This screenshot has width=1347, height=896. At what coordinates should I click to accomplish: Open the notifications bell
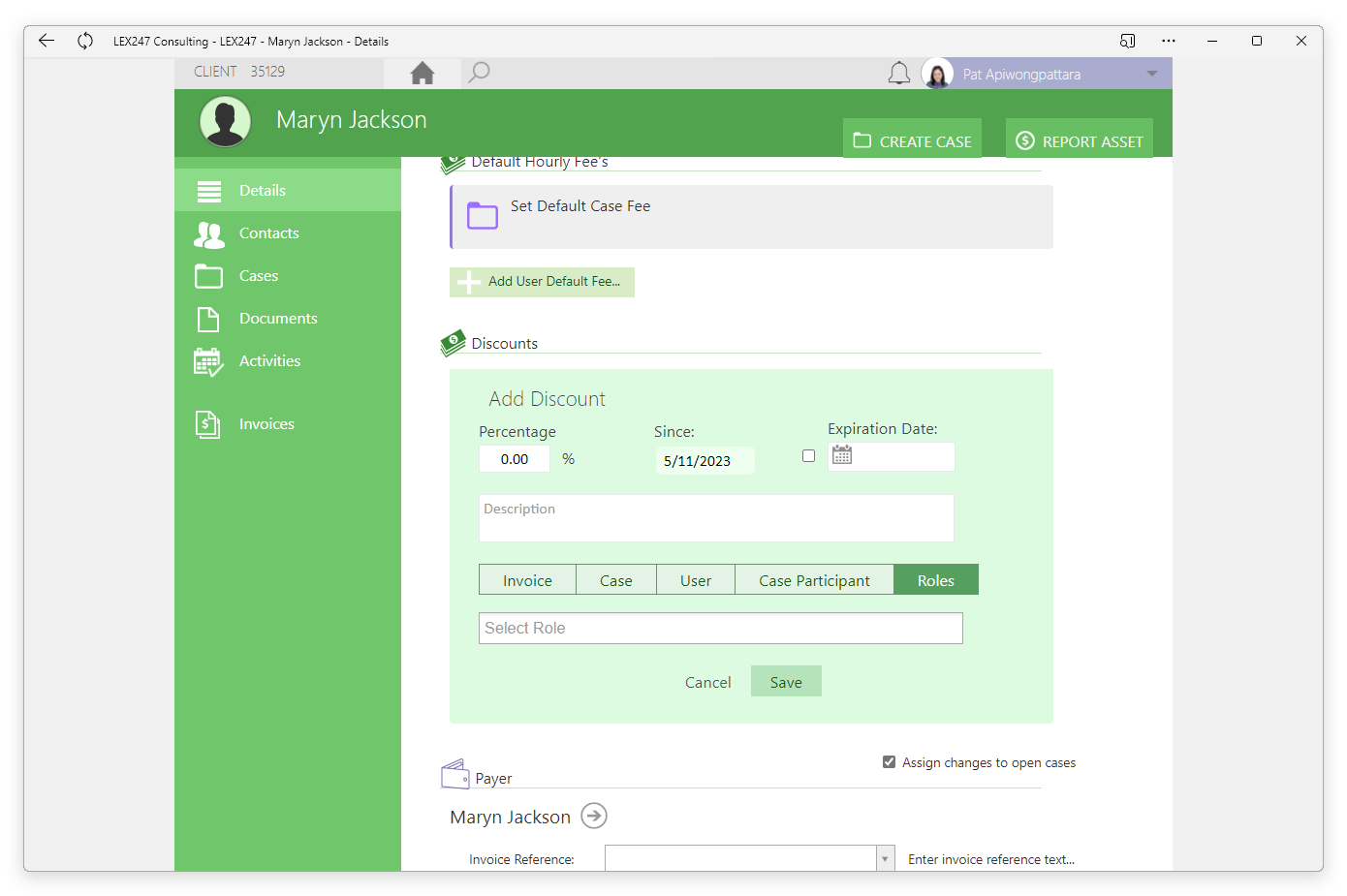pos(899,74)
